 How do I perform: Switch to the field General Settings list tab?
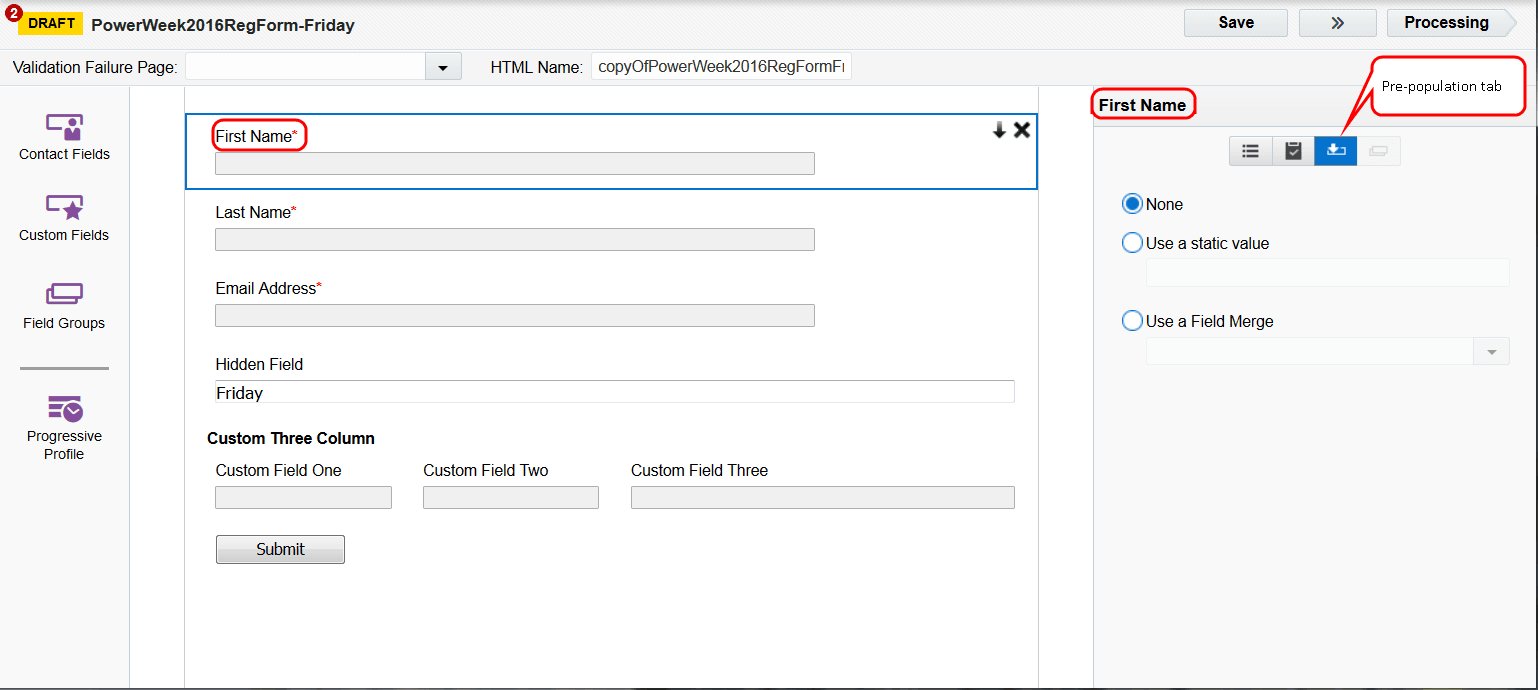(1250, 151)
